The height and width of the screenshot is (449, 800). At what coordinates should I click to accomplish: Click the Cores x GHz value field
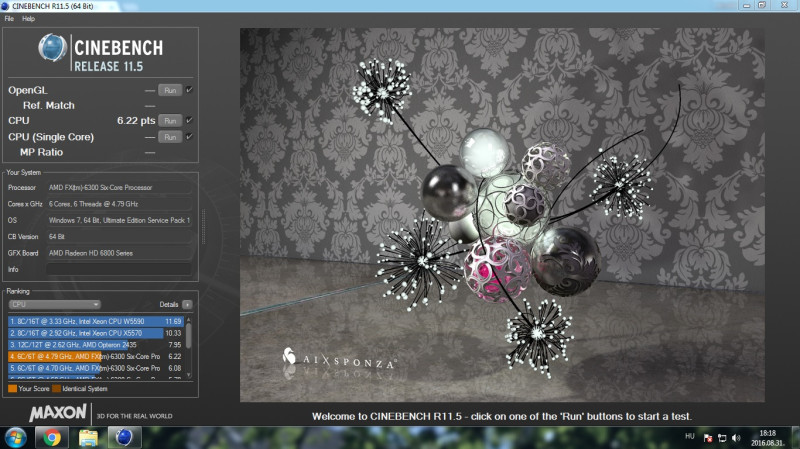119,204
